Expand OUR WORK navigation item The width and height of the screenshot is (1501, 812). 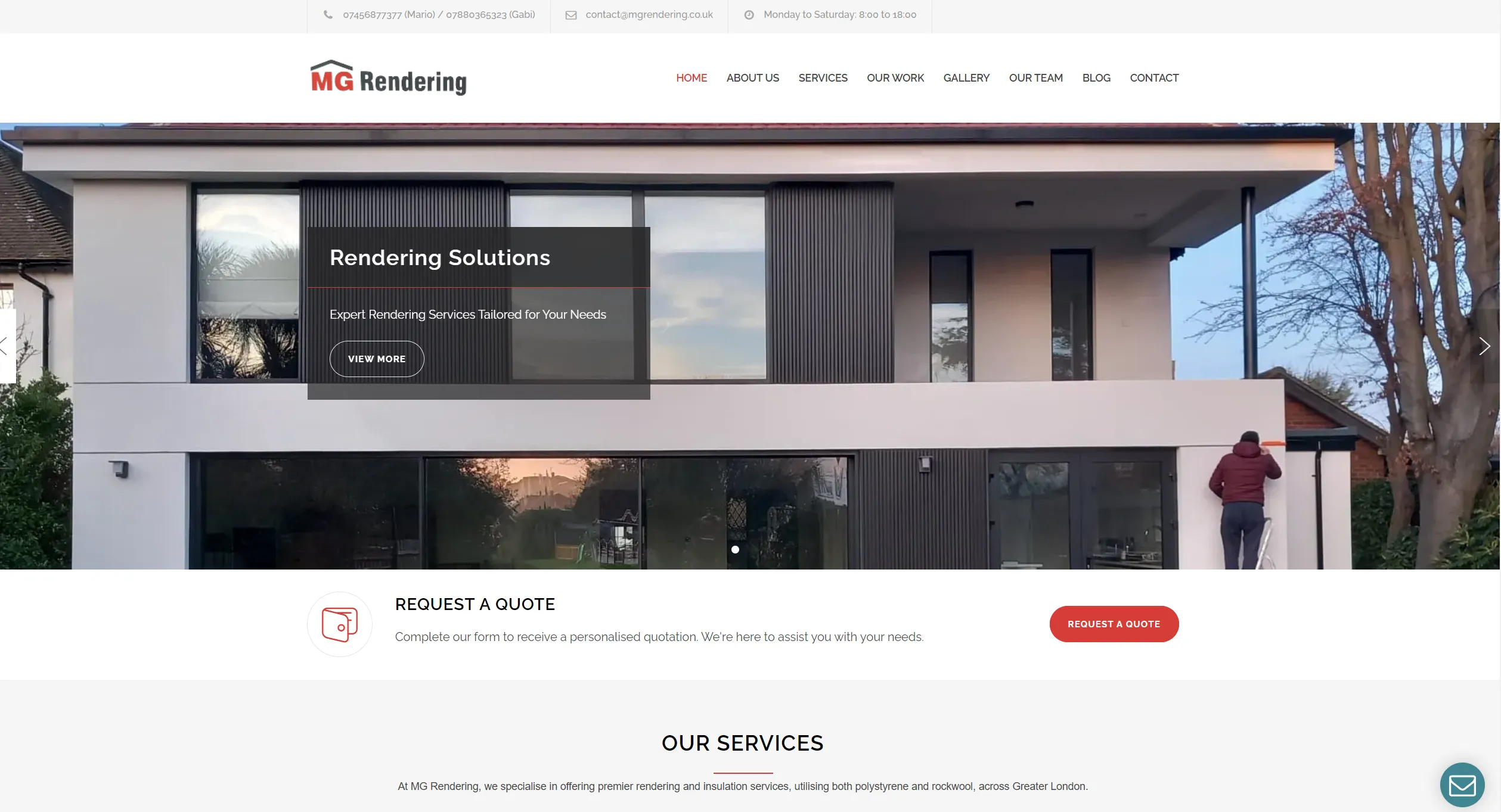[x=894, y=78]
